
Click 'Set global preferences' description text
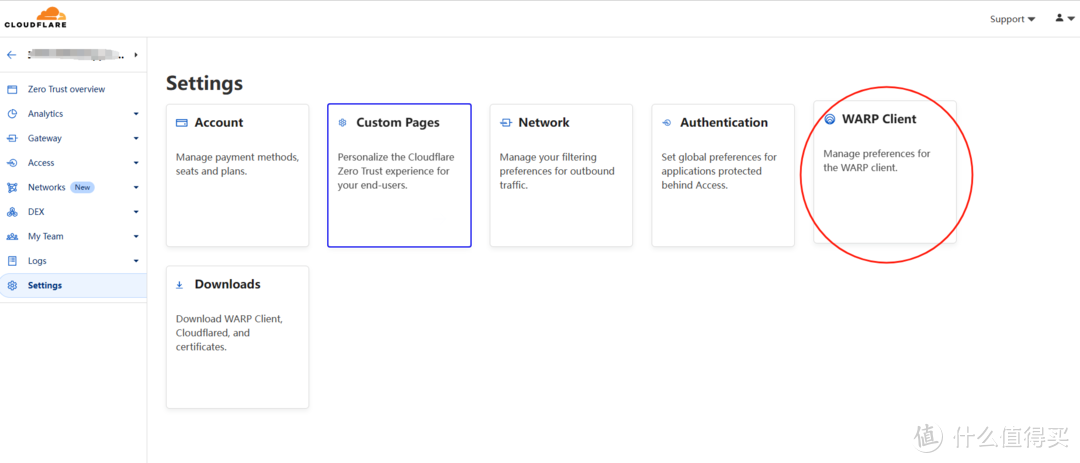click(x=719, y=171)
